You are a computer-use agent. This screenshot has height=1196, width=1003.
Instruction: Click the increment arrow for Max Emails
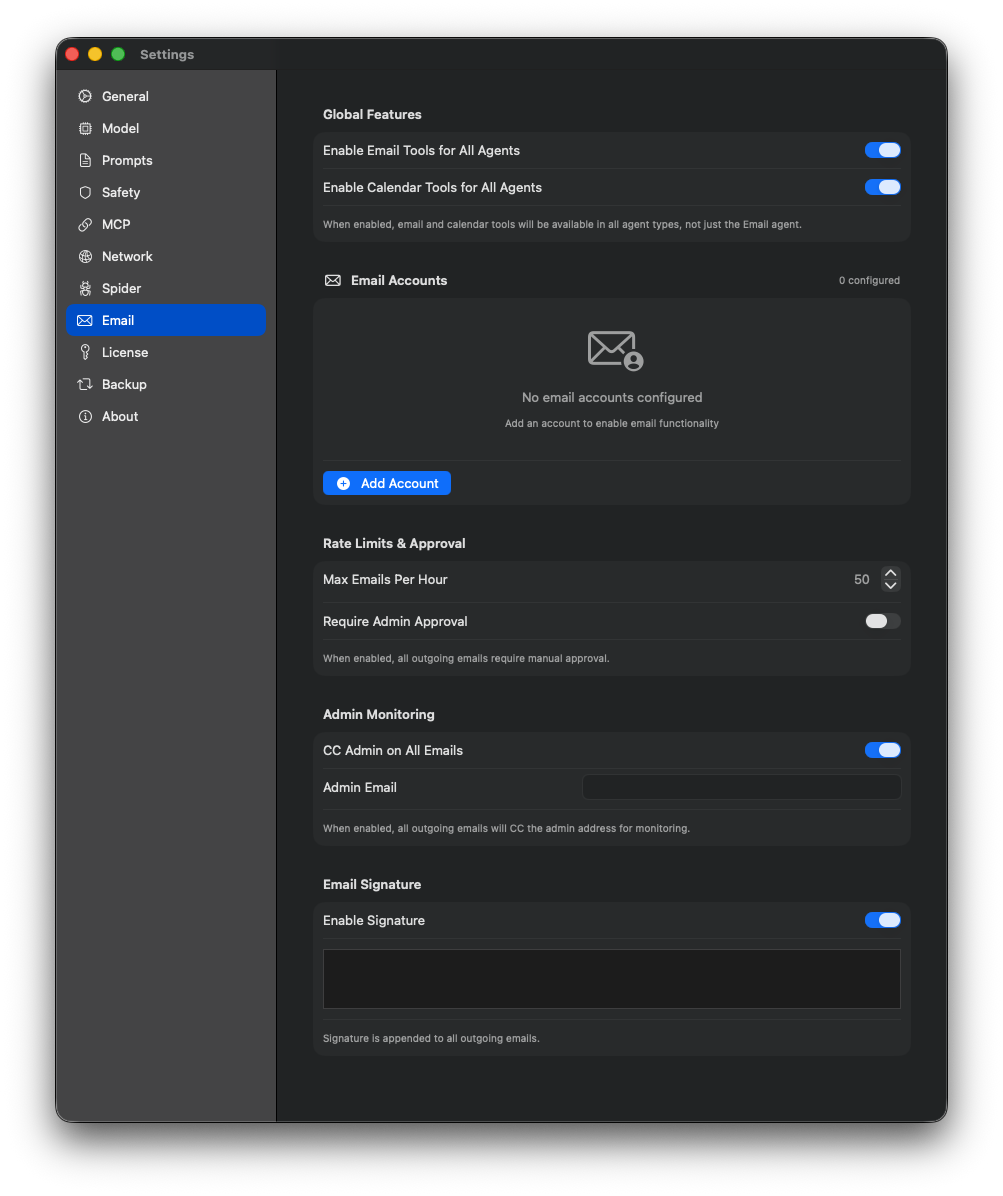(889, 573)
